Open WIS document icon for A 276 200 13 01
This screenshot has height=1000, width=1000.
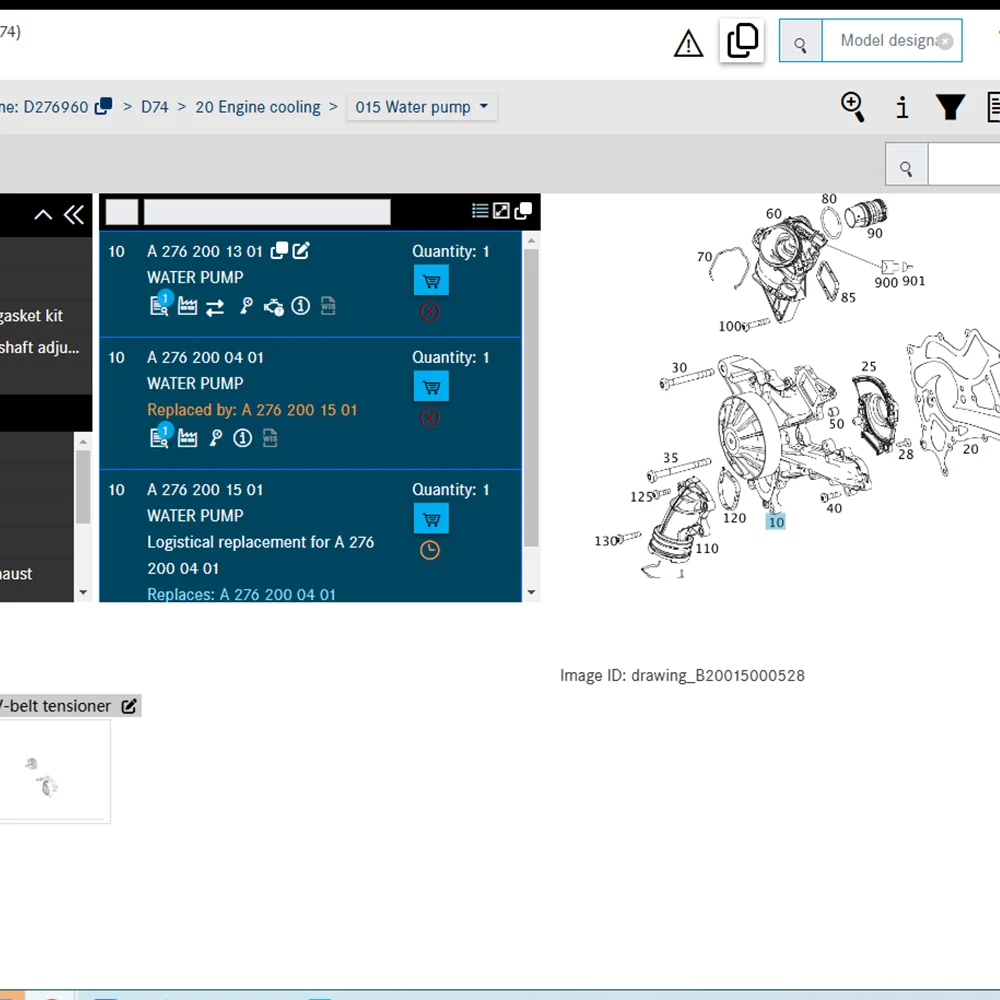(328, 307)
